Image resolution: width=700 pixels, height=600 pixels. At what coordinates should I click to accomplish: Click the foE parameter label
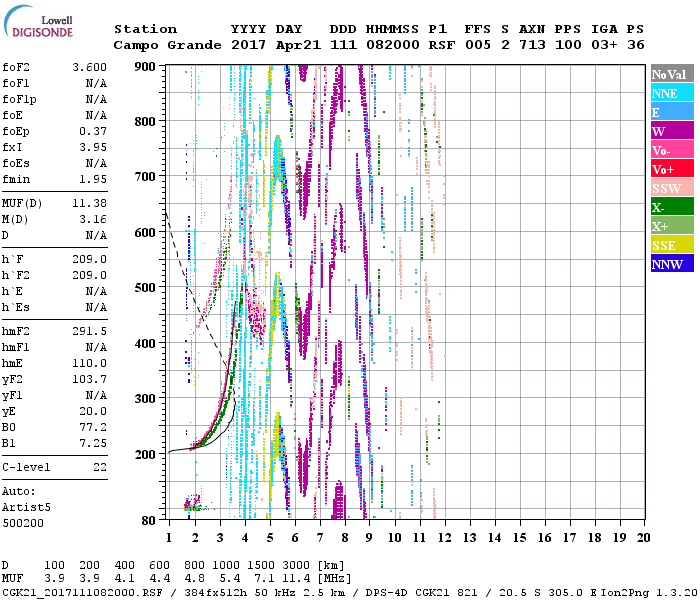click(x=12, y=116)
